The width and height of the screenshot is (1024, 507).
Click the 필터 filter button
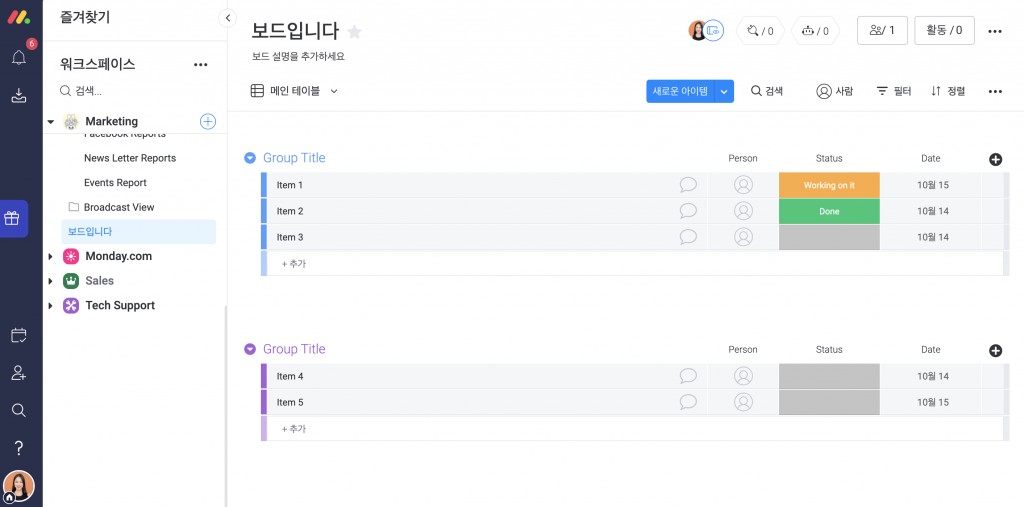click(x=893, y=91)
